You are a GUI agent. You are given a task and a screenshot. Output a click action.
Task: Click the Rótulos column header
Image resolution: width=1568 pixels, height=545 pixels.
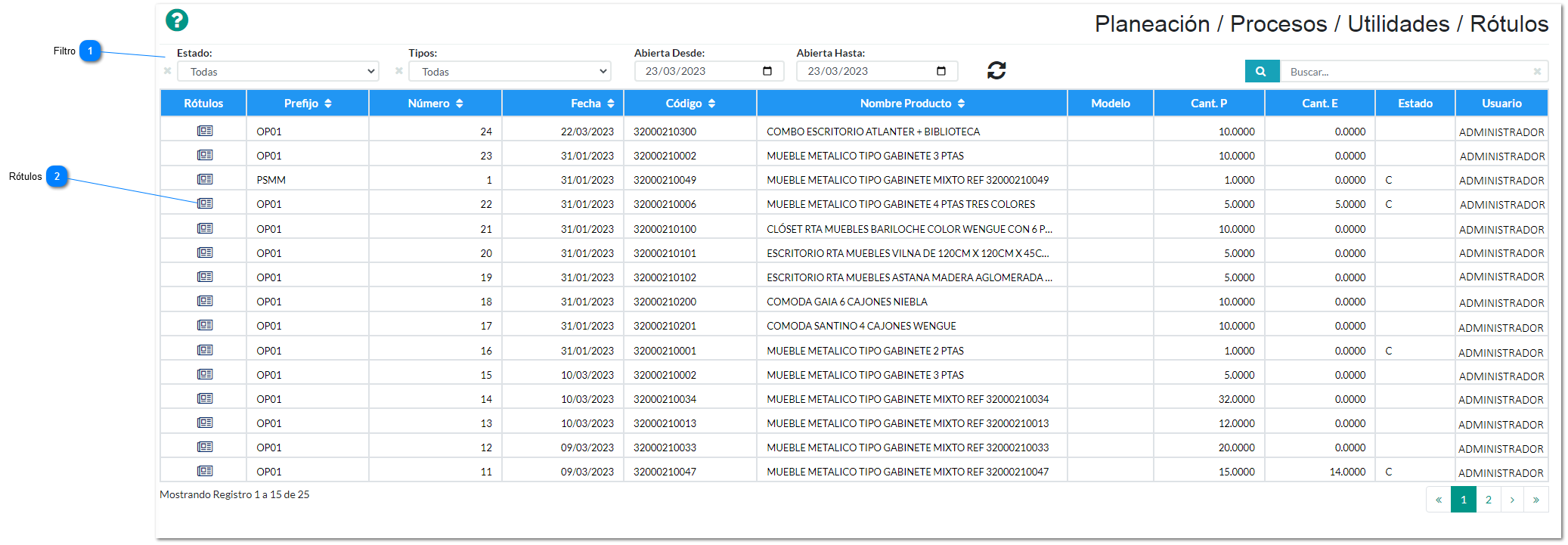point(203,103)
